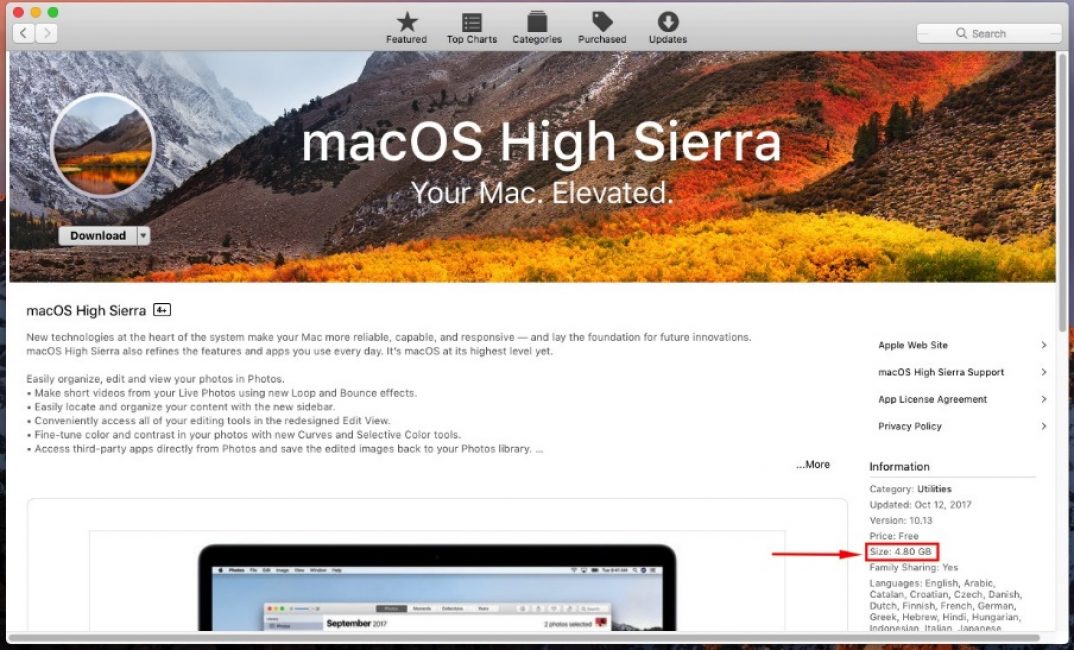Open the Purchased tag tab
1074x650 pixels.
(x=602, y=29)
